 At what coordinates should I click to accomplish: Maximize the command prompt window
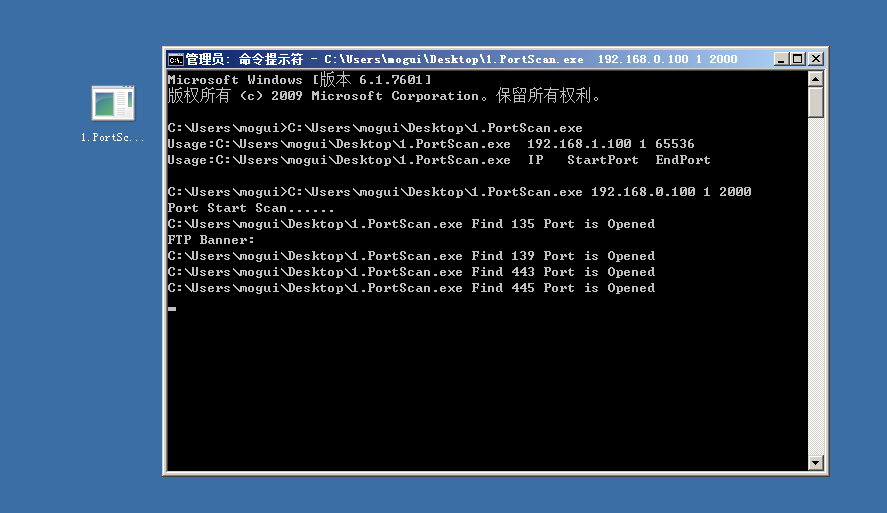coord(798,59)
